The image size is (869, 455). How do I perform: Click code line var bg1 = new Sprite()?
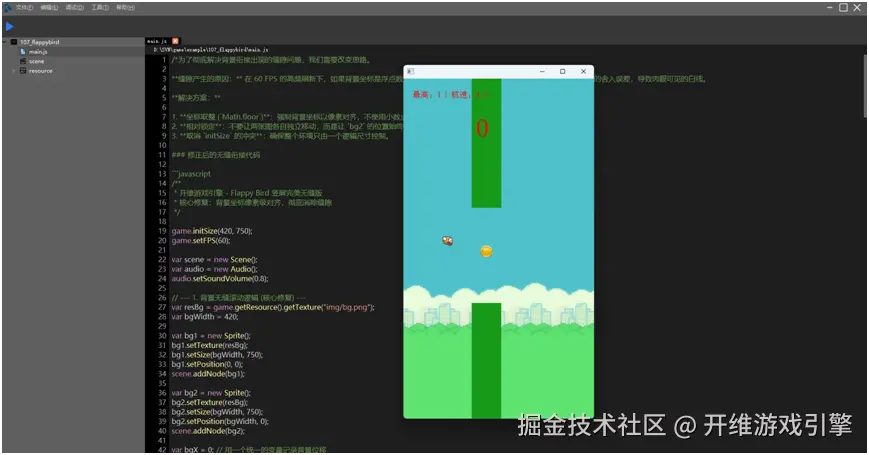point(211,335)
